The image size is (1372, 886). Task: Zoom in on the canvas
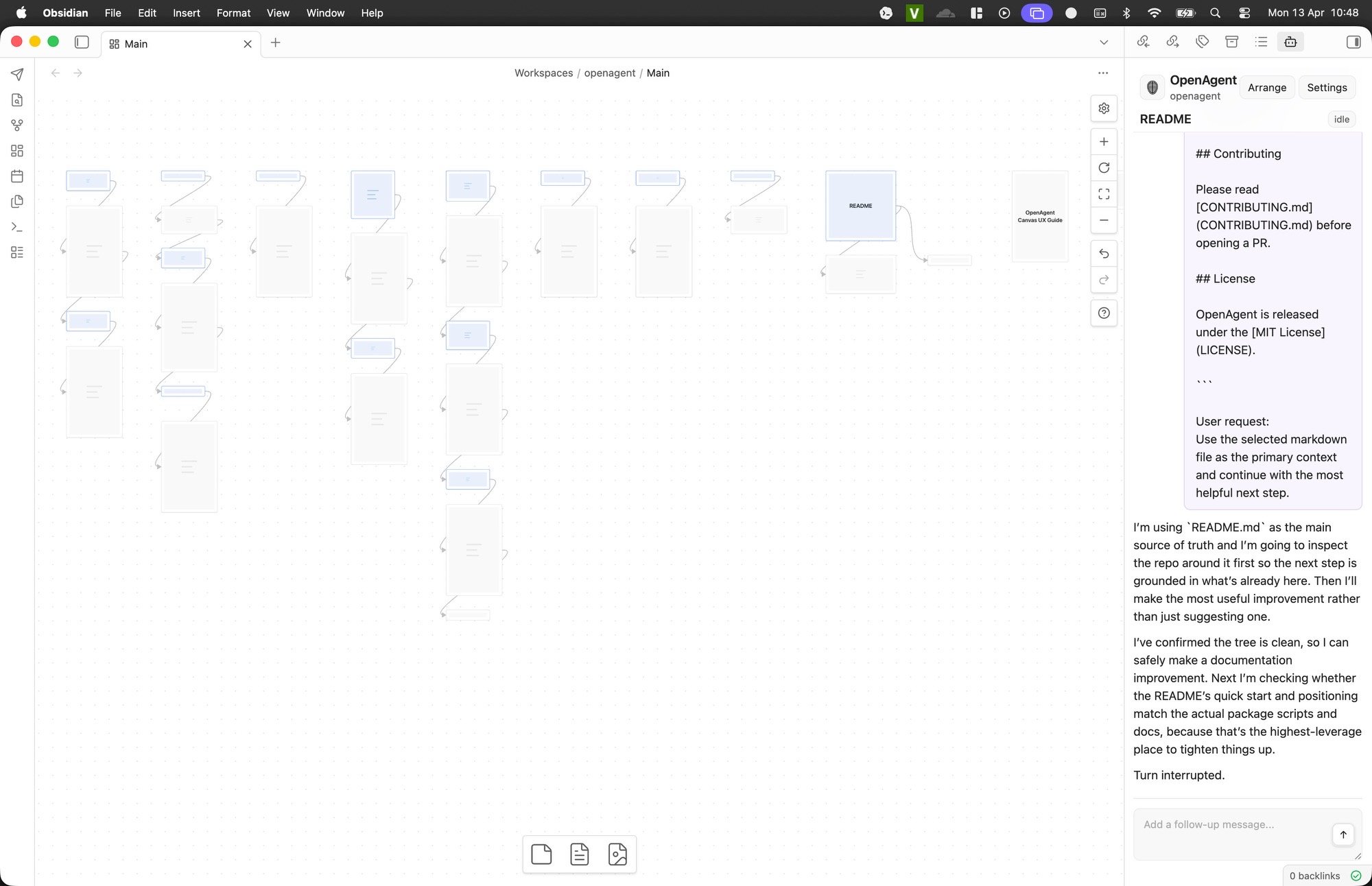pyautogui.click(x=1104, y=142)
